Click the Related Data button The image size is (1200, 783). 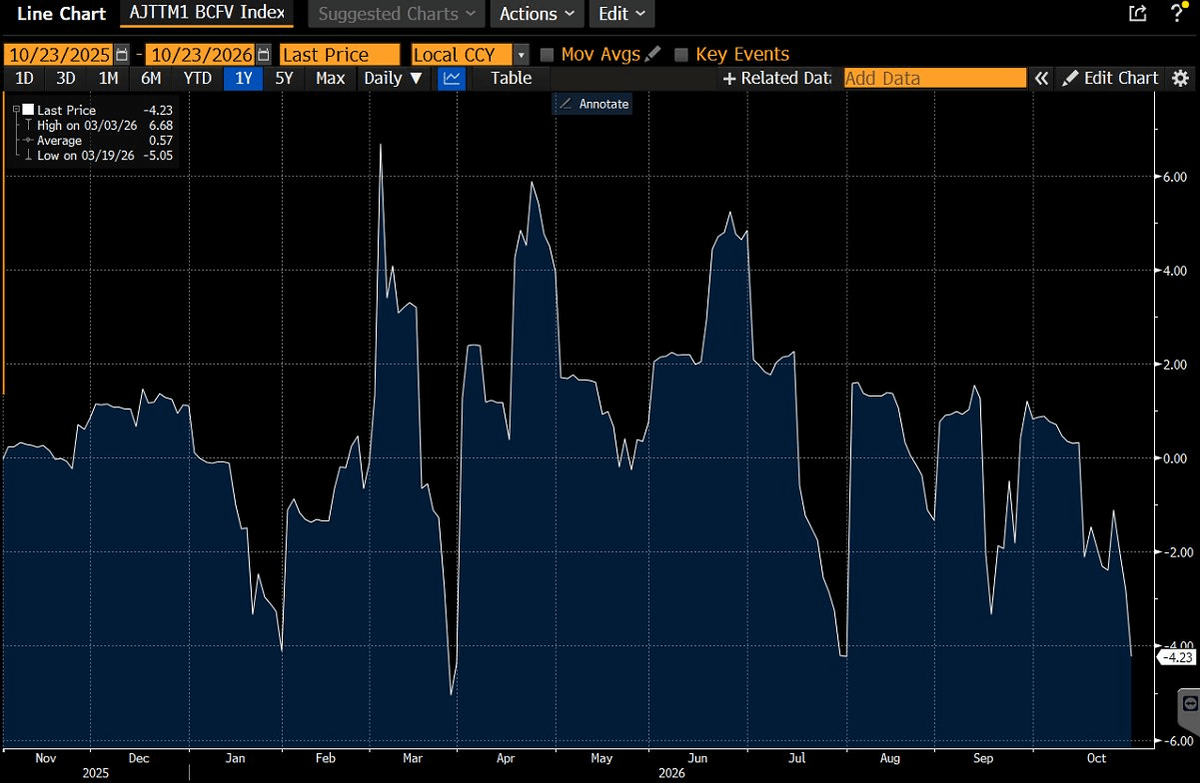[x=777, y=78]
